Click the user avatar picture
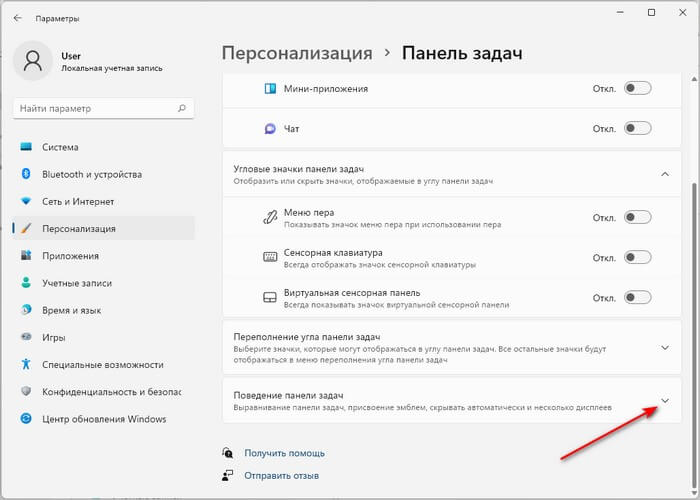The width and height of the screenshot is (700, 500). point(33,65)
